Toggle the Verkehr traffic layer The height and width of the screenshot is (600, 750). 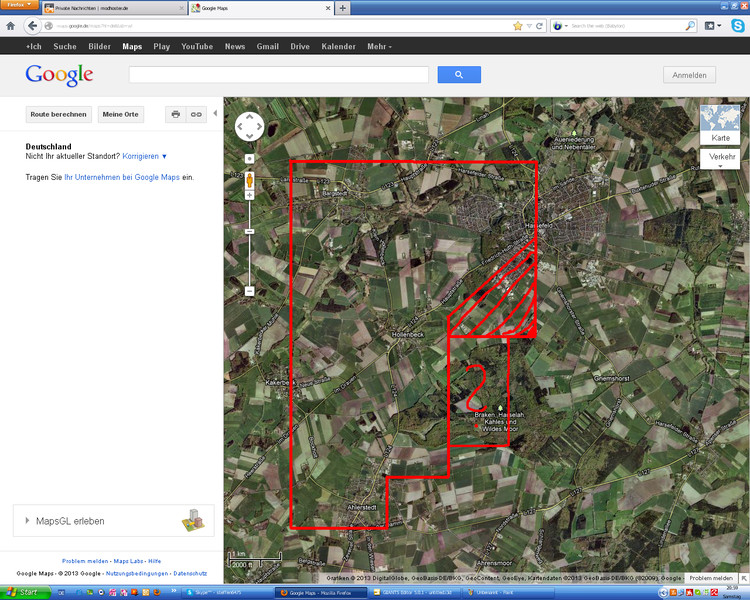coord(720,159)
